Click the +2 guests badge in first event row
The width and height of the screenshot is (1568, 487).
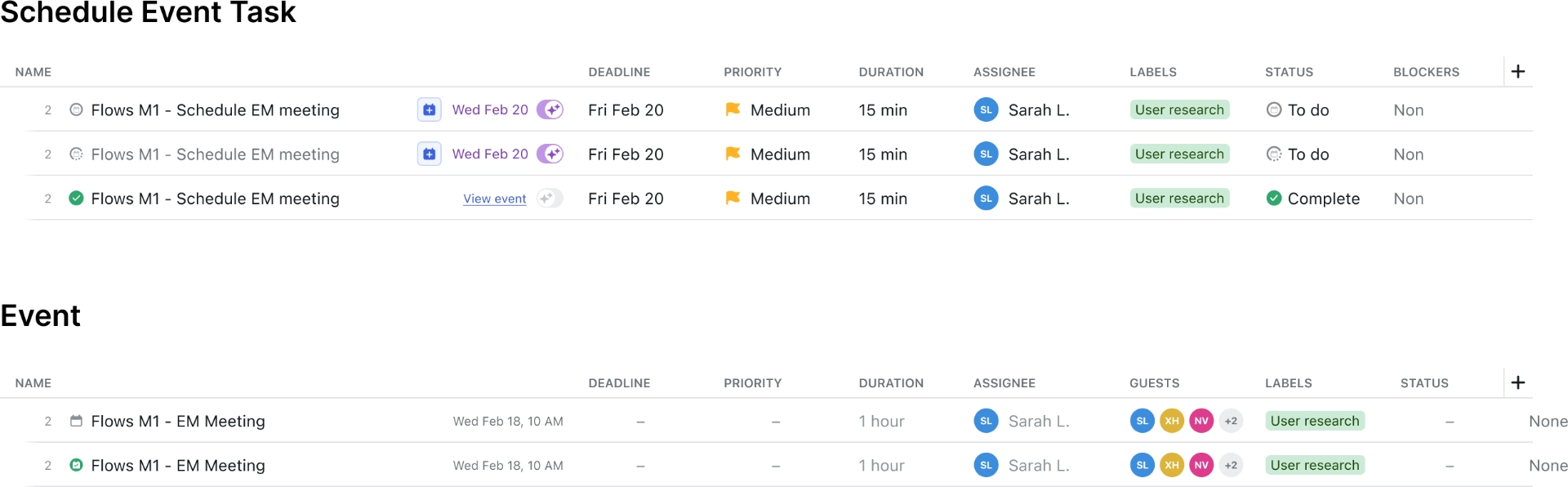[x=1231, y=421]
